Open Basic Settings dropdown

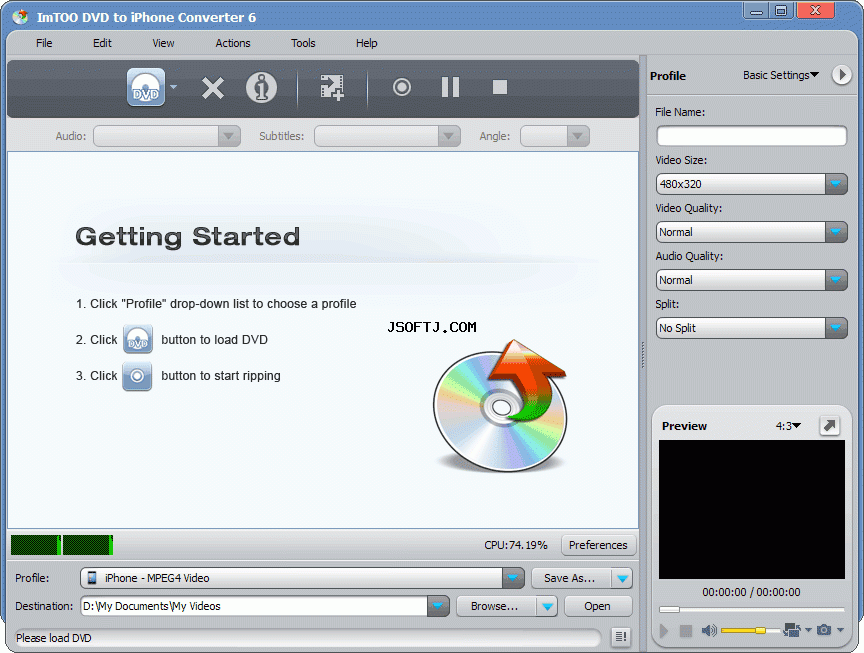click(x=781, y=75)
